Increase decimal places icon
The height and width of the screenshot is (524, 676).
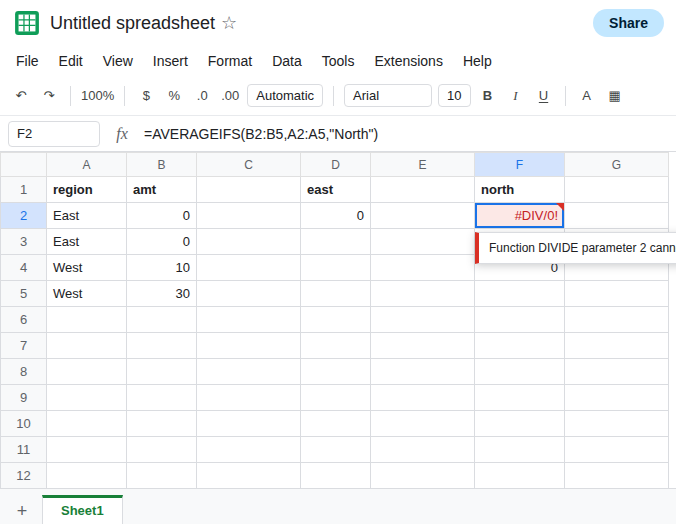(x=230, y=95)
